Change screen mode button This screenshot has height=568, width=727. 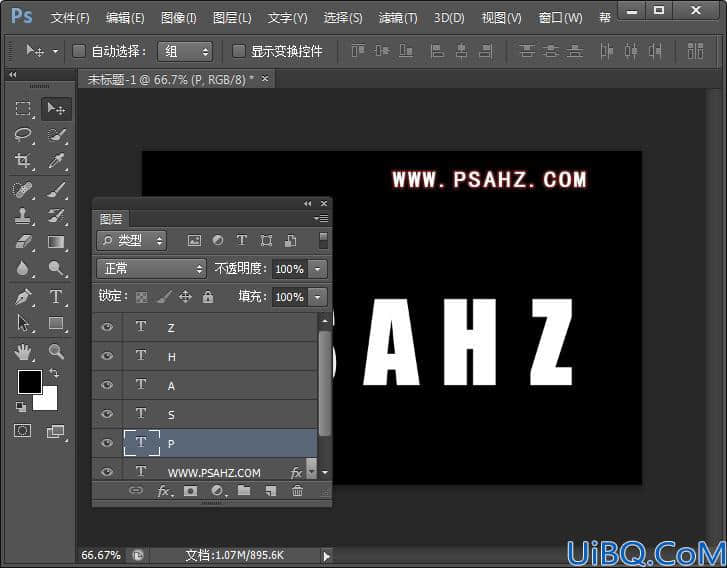[56, 431]
